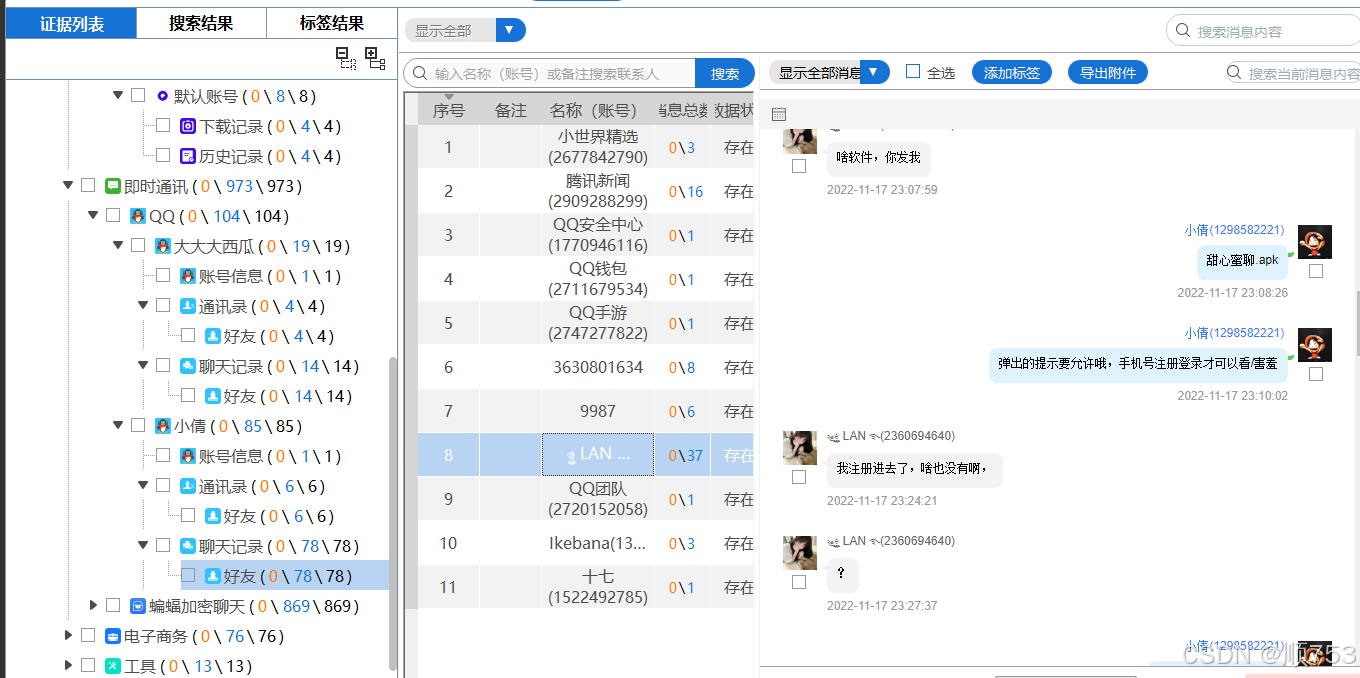Click the magnifier icon in 搜索消息内容 field
This screenshot has width=1360, height=678.
pyautogui.click(x=1182, y=30)
